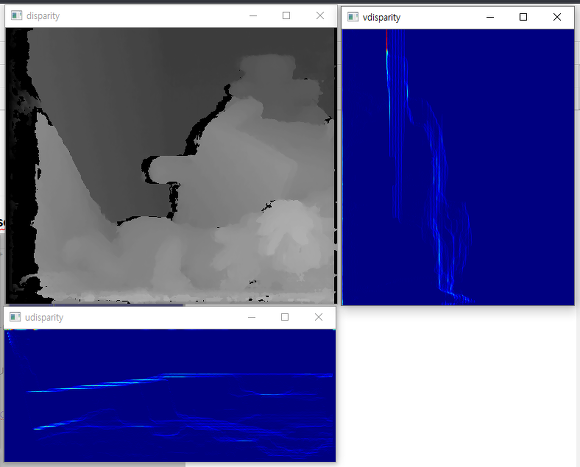Viewport: 580px width, 467px height.
Task: Click the disparity window app icon
Action: coord(16,16)
